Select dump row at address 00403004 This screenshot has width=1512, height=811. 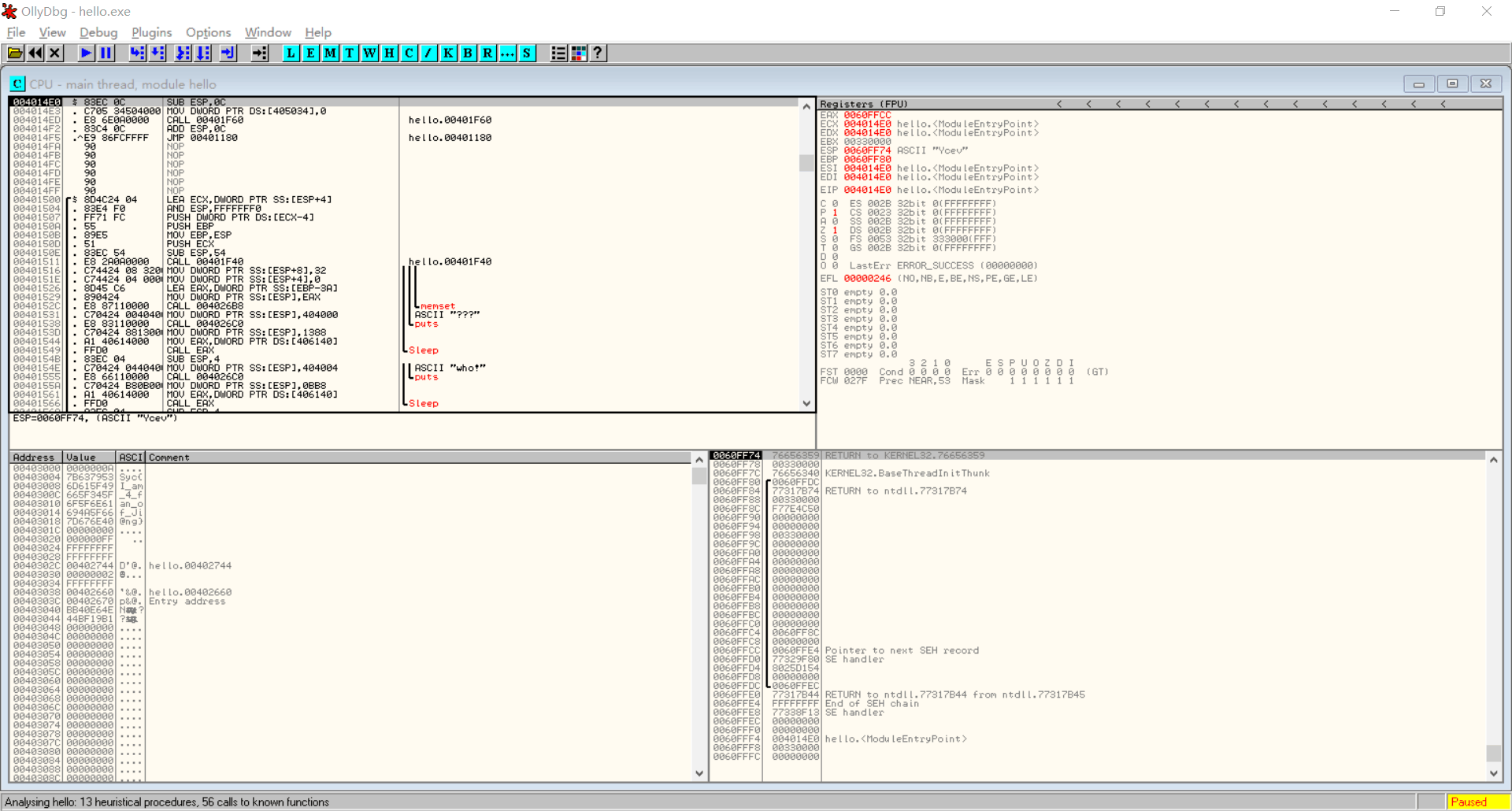coord(352,477)
